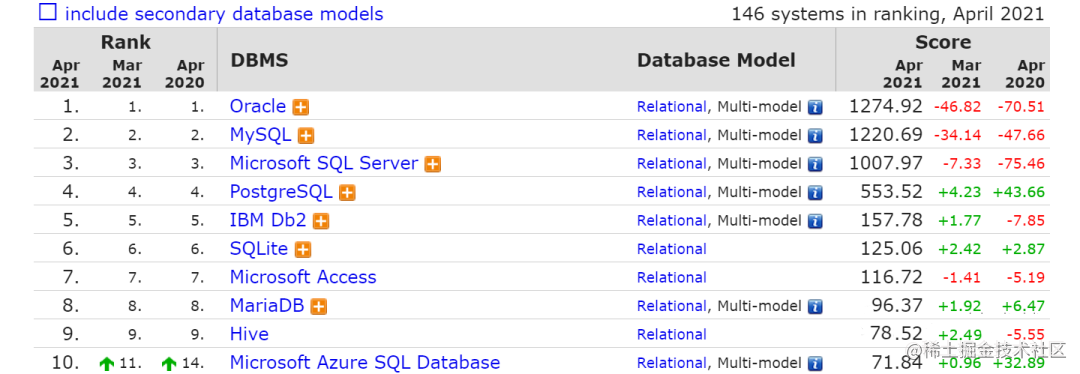Screen dimensions: 1080x374
Task: Open the Microsoft Access link
Action: point(303,277)
